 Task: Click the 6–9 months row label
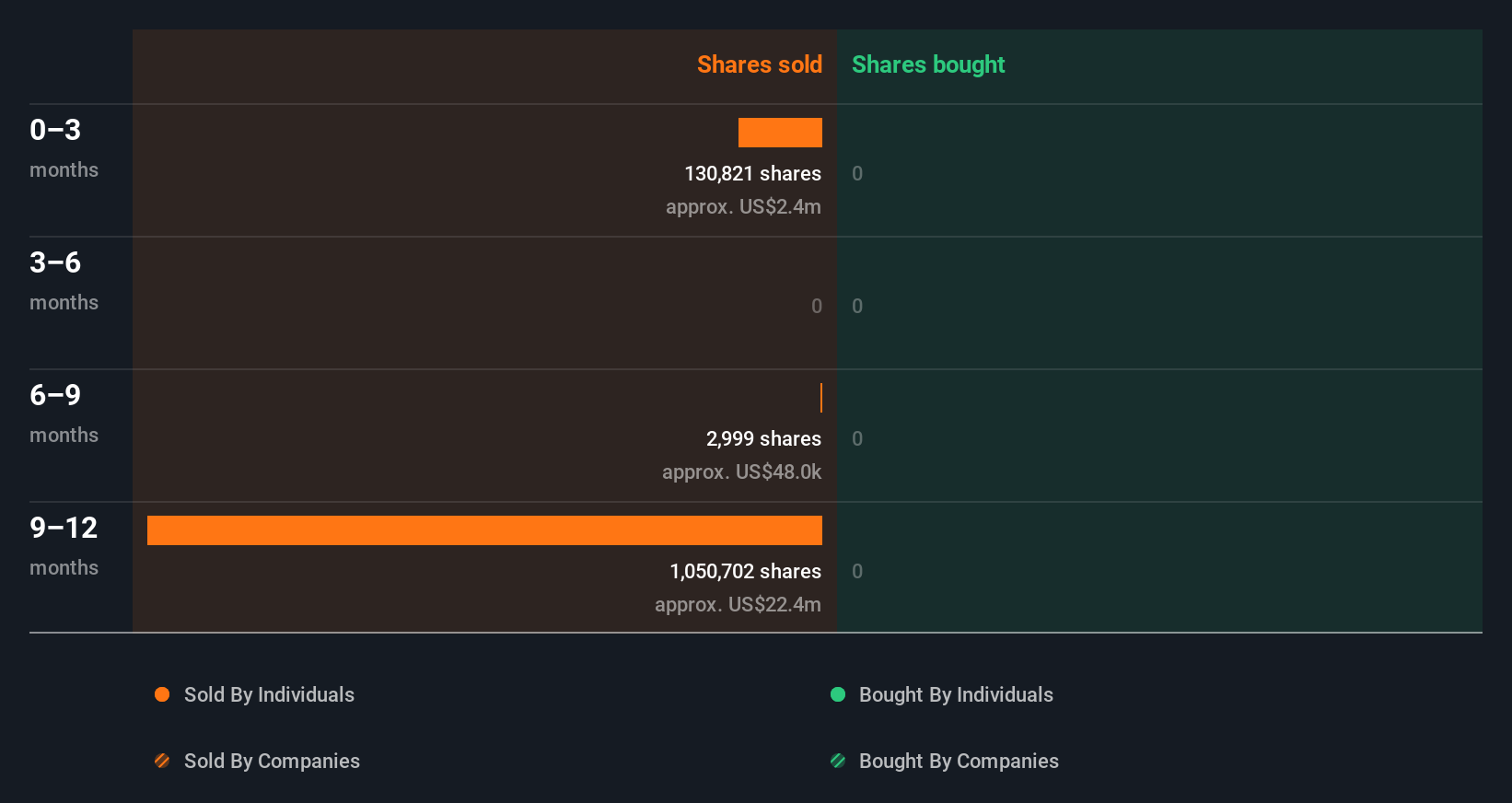click(64, 413)
